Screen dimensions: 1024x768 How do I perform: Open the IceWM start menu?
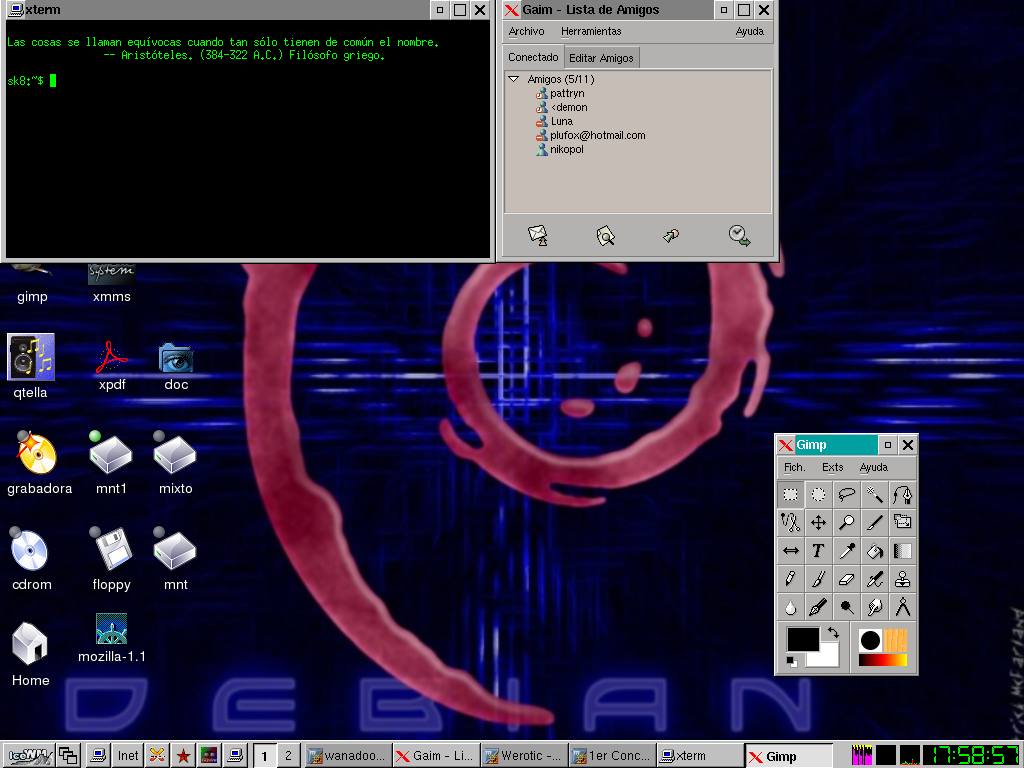click(27, 756)
